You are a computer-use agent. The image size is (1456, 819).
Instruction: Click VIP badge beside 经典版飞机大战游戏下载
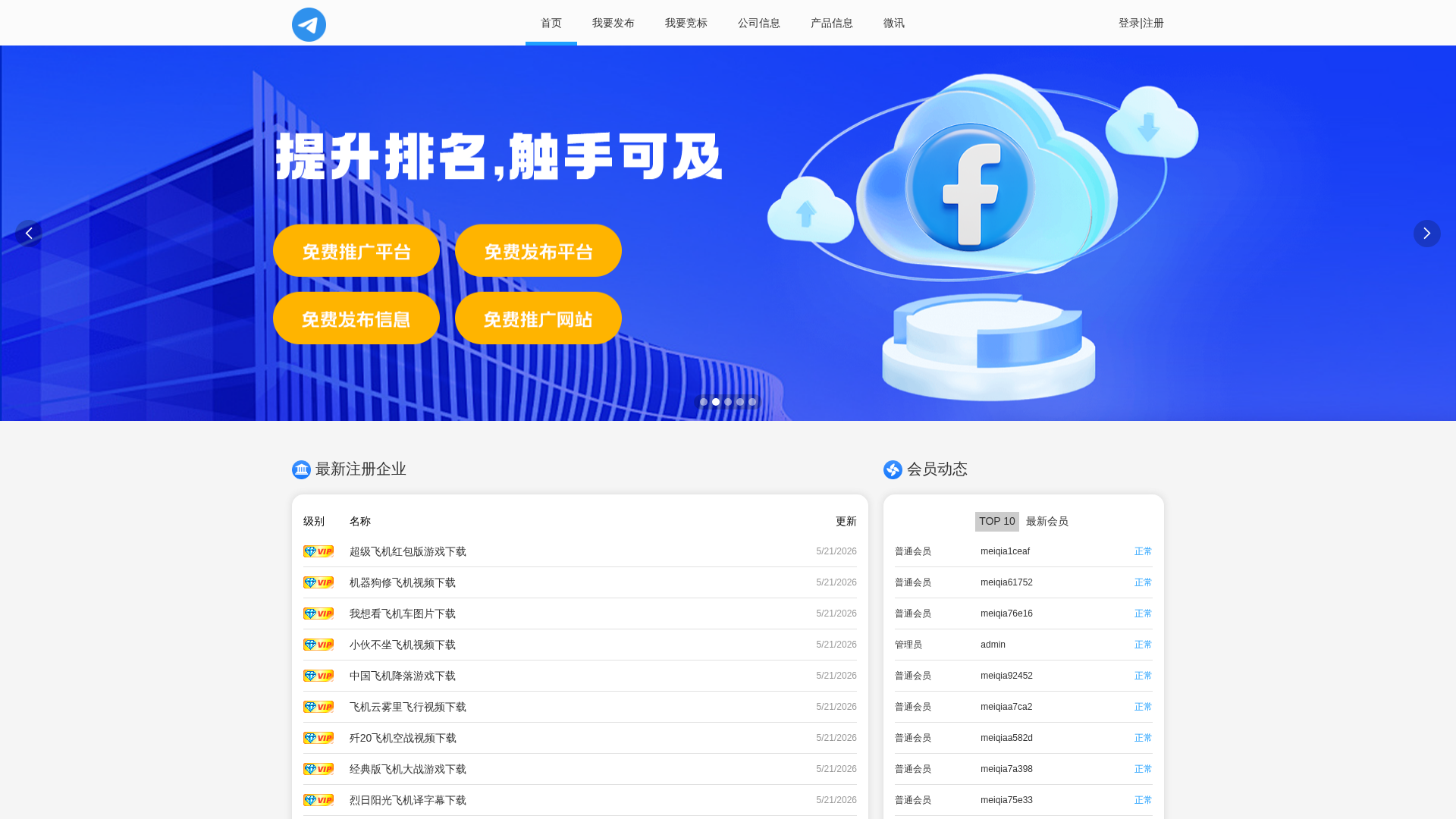tap(318, 769)
